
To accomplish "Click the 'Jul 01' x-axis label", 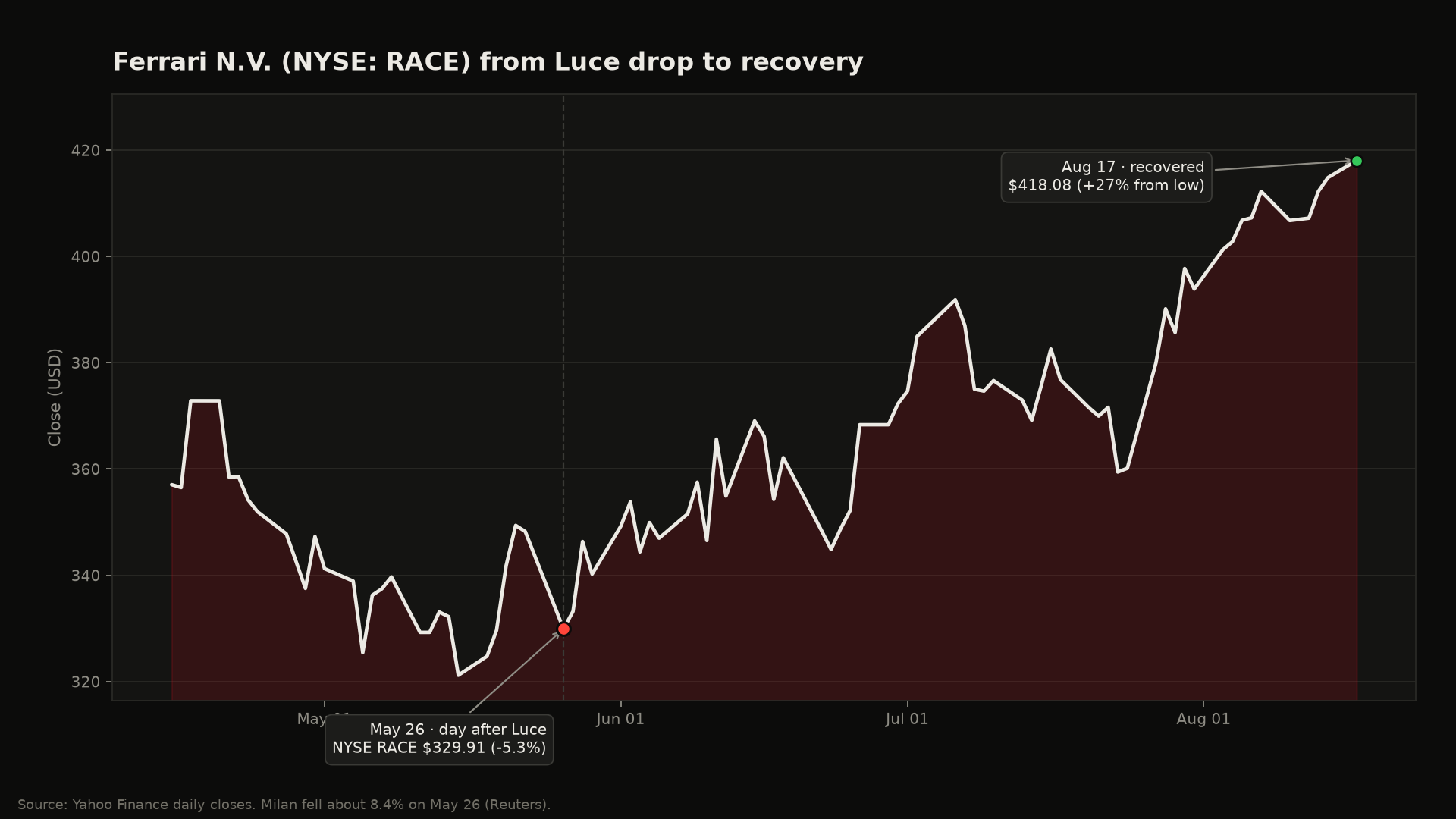I will (x=907, y=718).
